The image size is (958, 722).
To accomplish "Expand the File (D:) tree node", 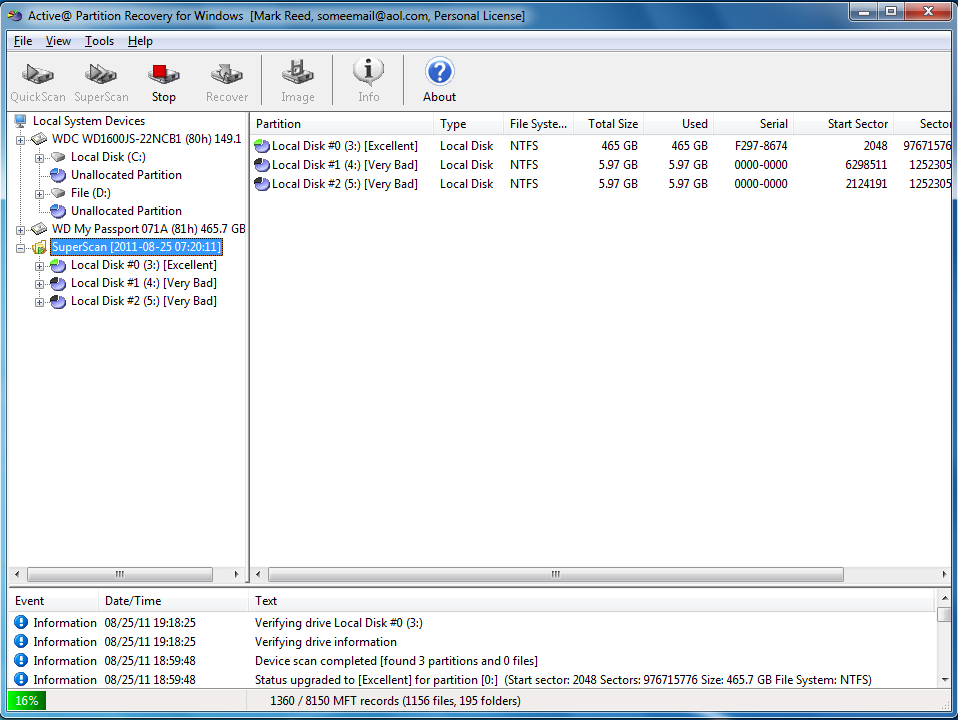I will coord(39,194).
